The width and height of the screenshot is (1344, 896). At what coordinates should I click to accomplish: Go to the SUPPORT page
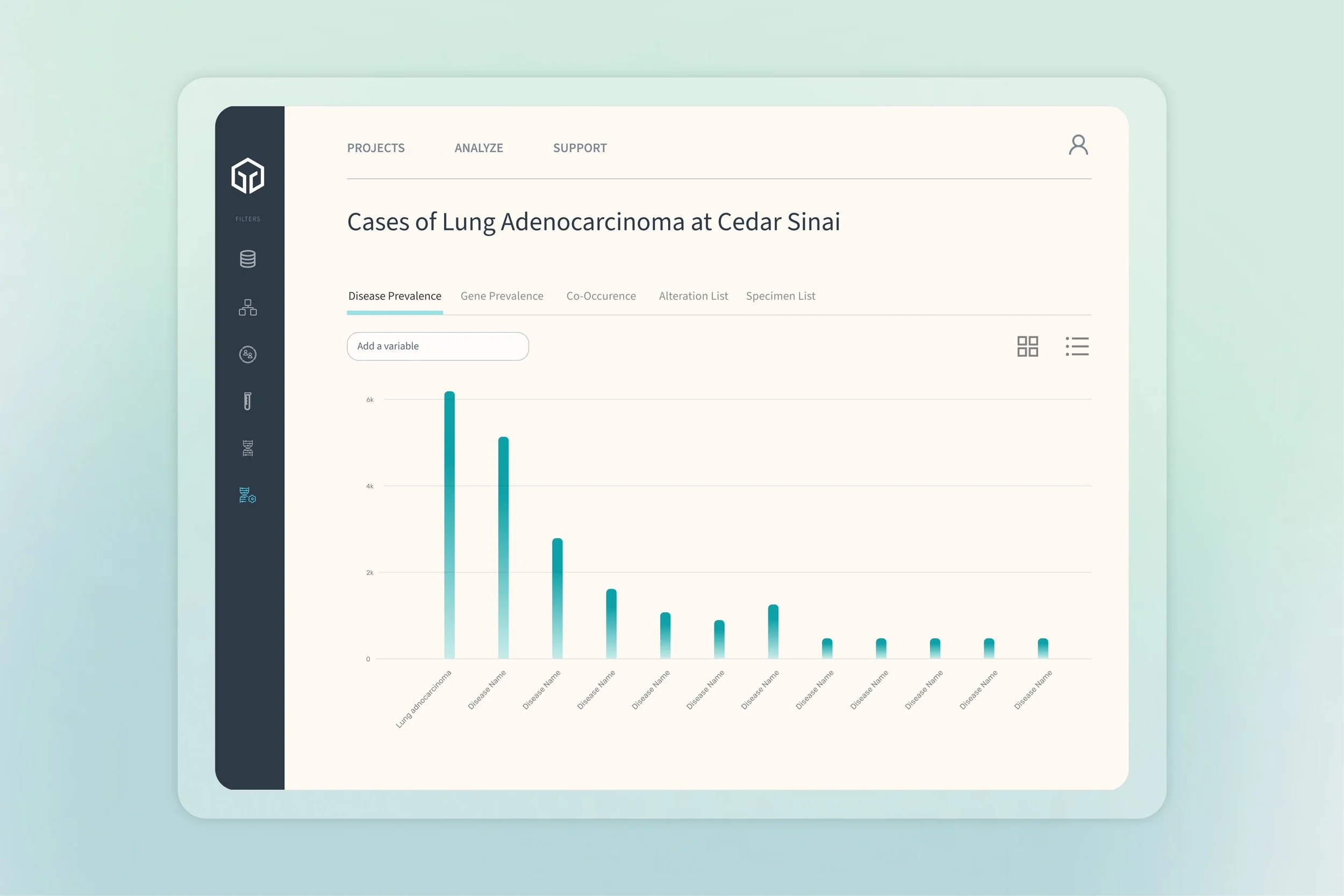coord(580,148)
